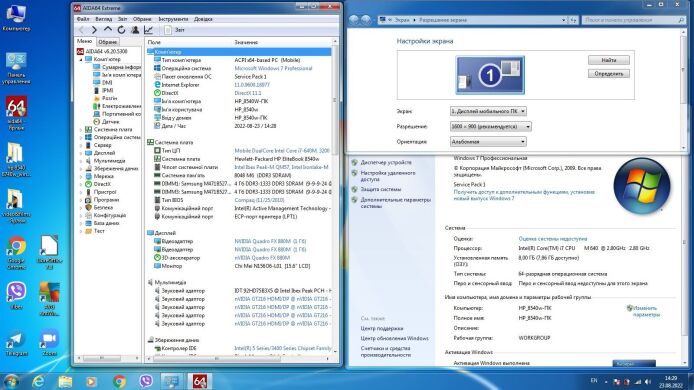Click AIDA64 Forward navigation arrow
The height and width of the screenshot is (390, 694).
(94, 30)
